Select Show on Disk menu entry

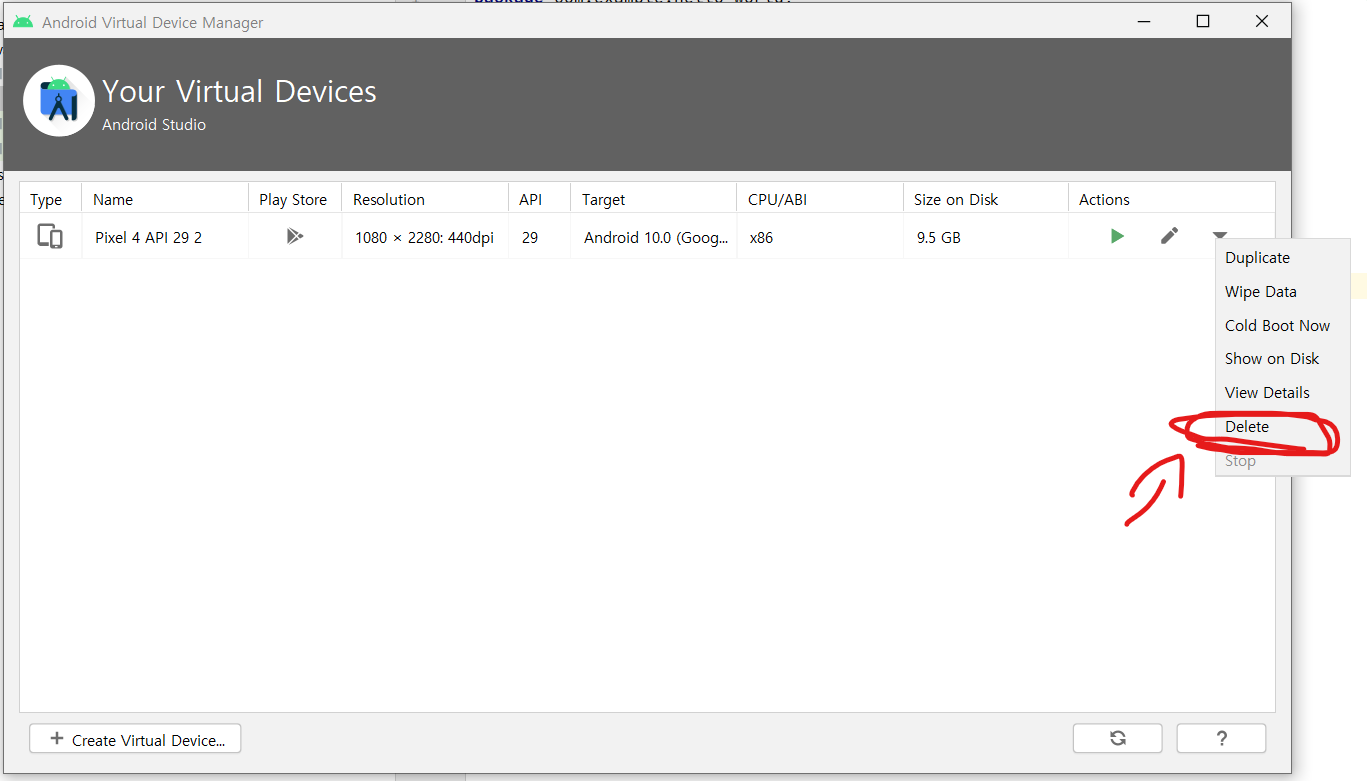click(x=1272, y=358)
